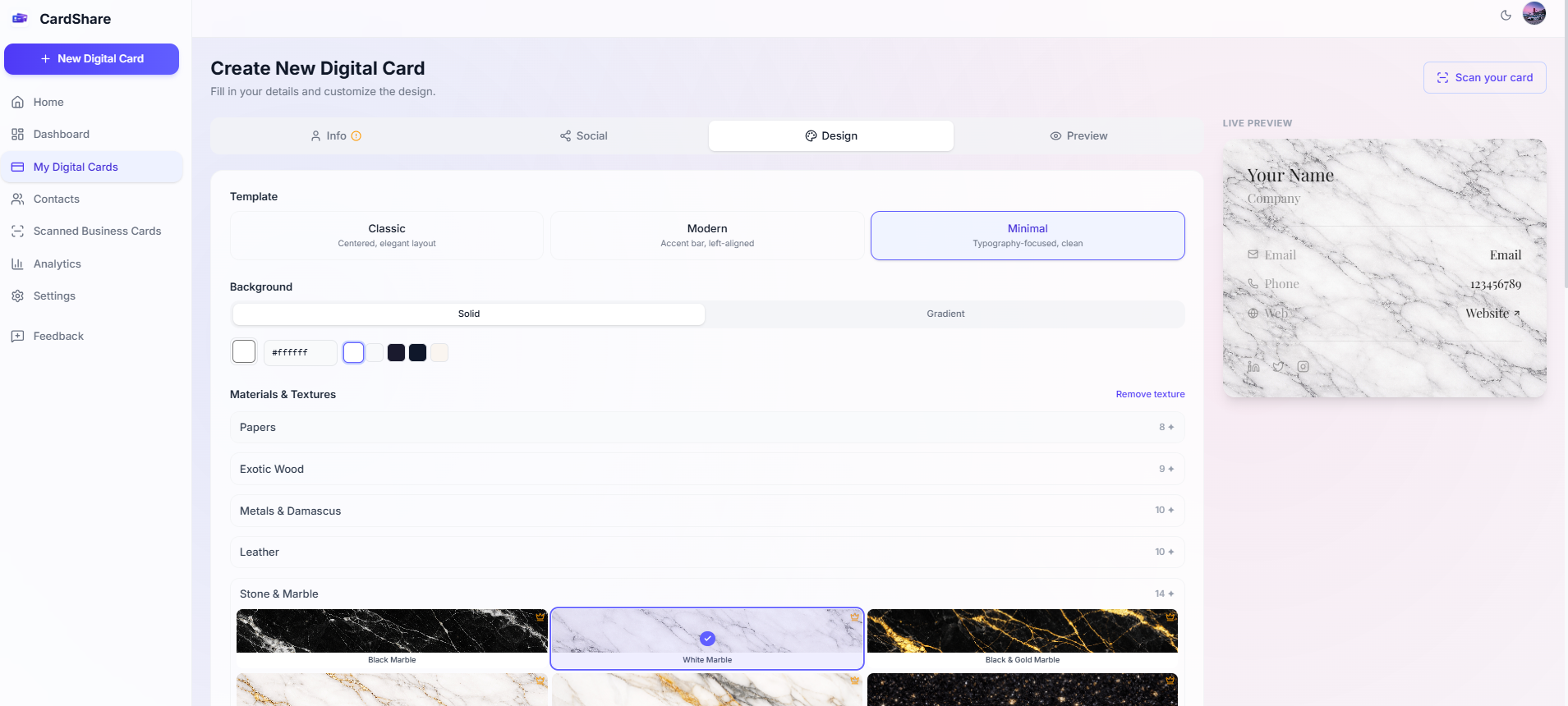Click premium crown on Black Marble

point(540,616)
